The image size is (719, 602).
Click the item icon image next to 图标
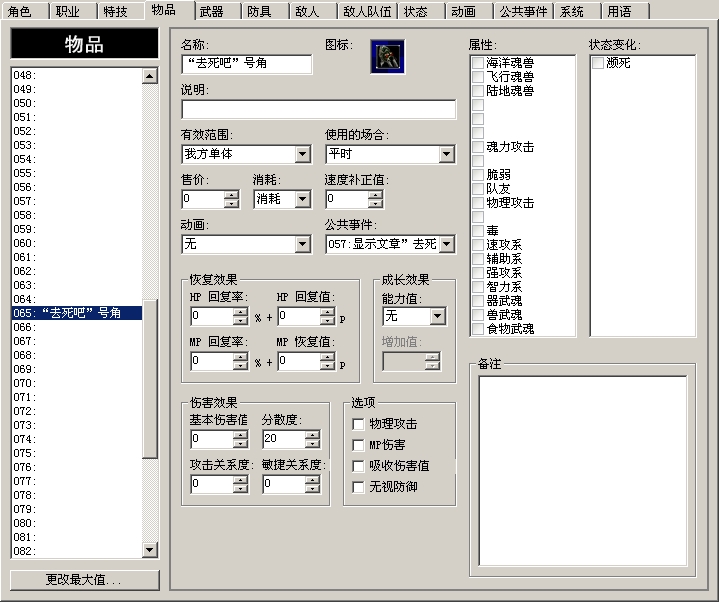[387, 56]
